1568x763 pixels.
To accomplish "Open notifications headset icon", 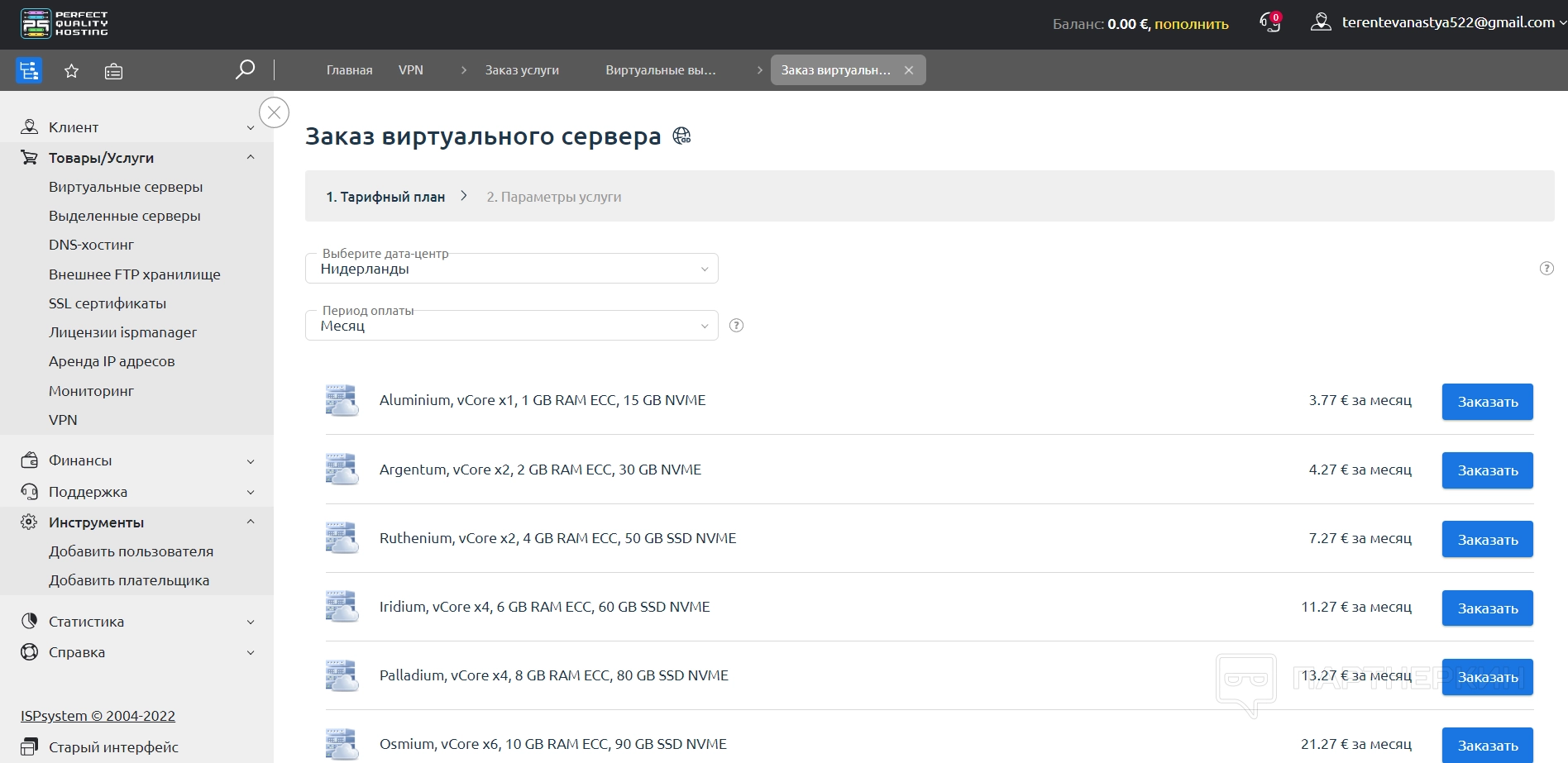I will (1269, 23).
